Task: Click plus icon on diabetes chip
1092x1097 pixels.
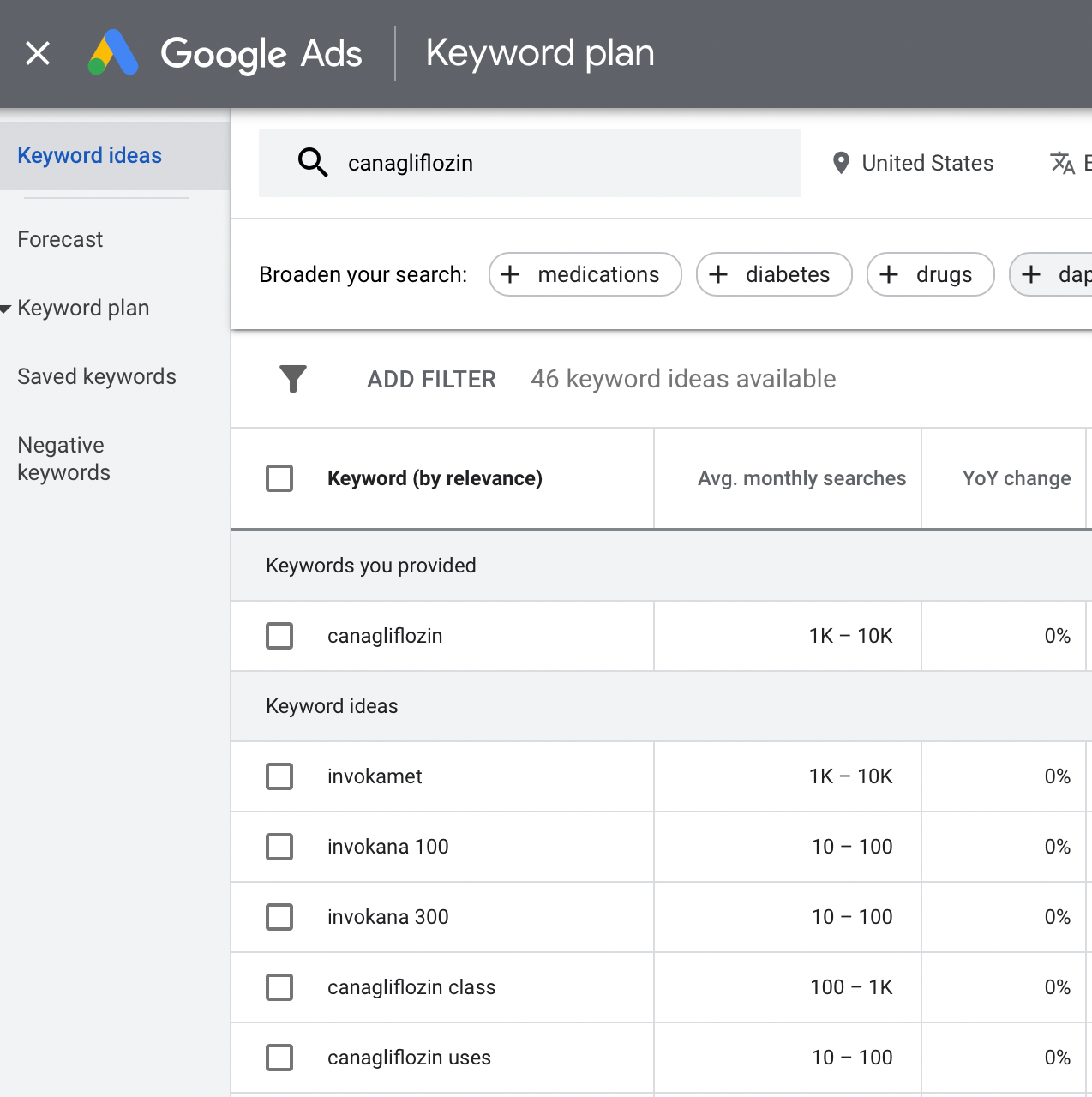Action: tap(718, 274)
